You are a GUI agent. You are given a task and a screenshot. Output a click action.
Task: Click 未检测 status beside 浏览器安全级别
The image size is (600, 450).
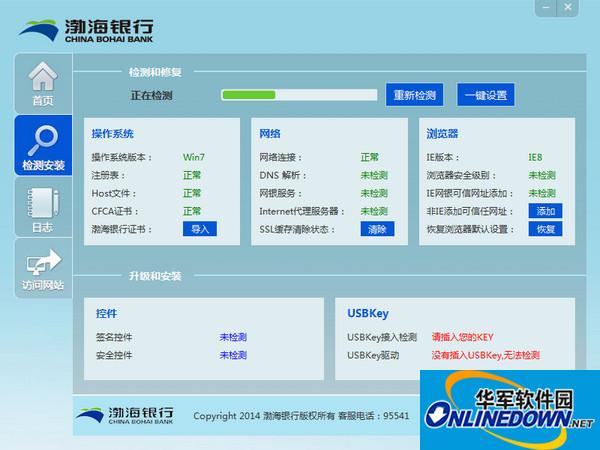click(542, 175)
